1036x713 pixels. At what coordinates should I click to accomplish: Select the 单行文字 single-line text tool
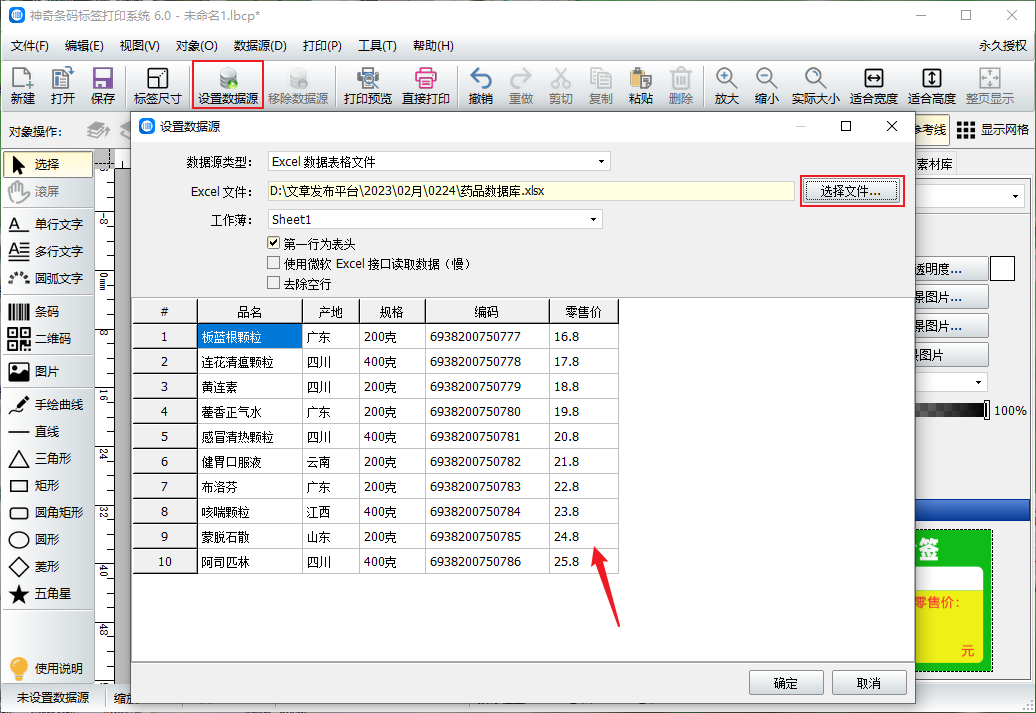click(48, 225)
